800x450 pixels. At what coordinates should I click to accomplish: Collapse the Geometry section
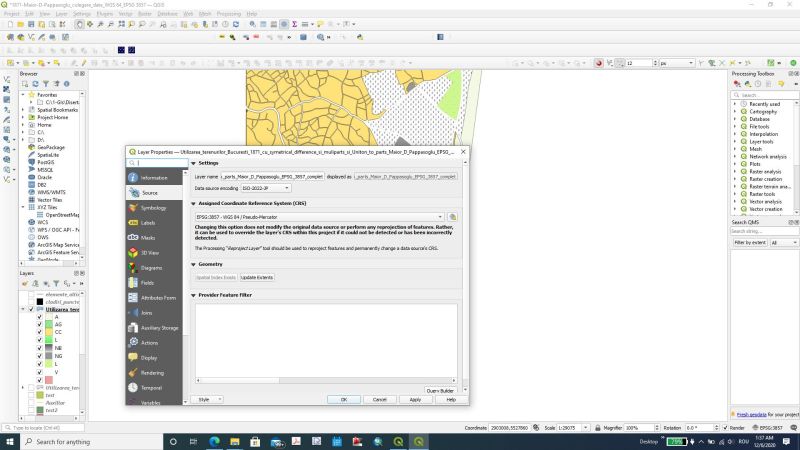pos(193,264)
